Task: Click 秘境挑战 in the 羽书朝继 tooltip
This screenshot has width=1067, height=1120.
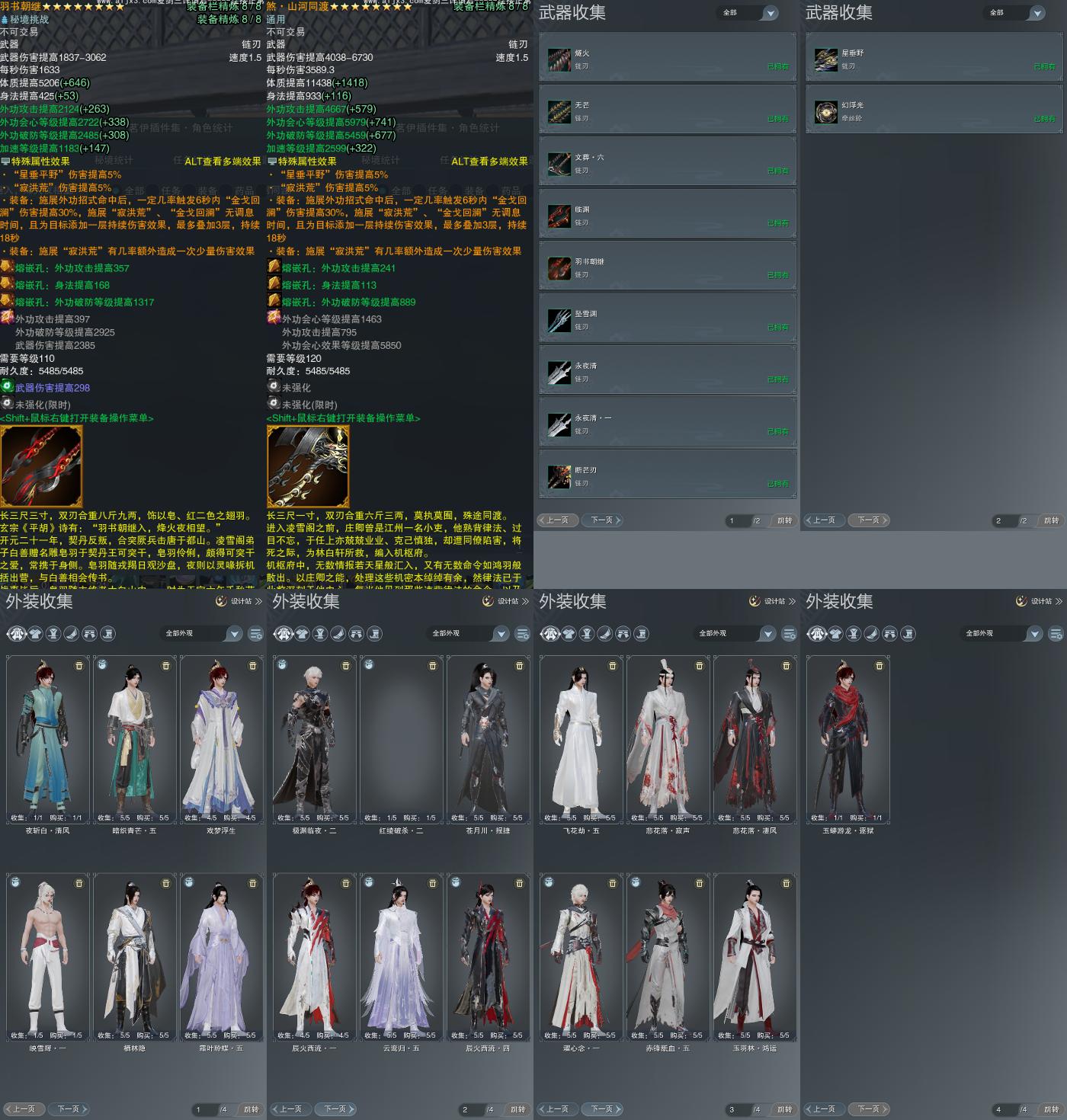Action: point(29,20)
